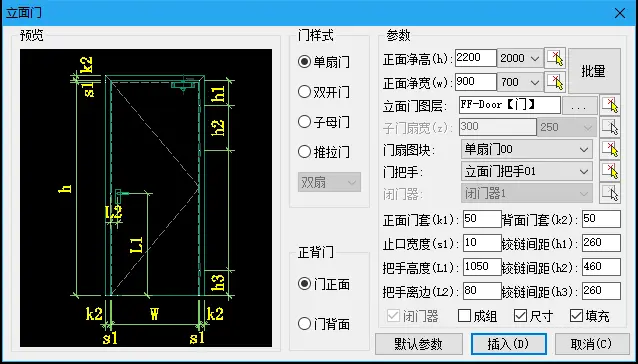The width and height of the screenshot is (638, 364).
Task: Uncheck the 填充 fill checkbox
Action: coord(590,316)
